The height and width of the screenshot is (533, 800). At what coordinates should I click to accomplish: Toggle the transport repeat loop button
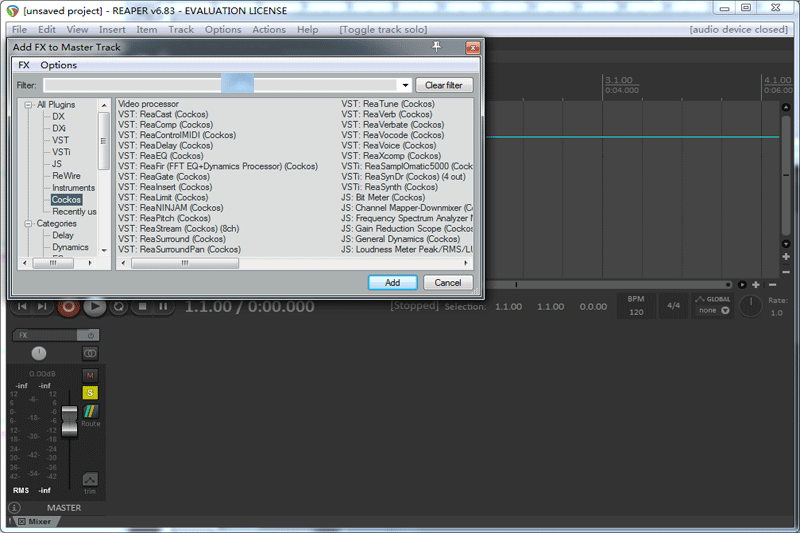[119, 307]
